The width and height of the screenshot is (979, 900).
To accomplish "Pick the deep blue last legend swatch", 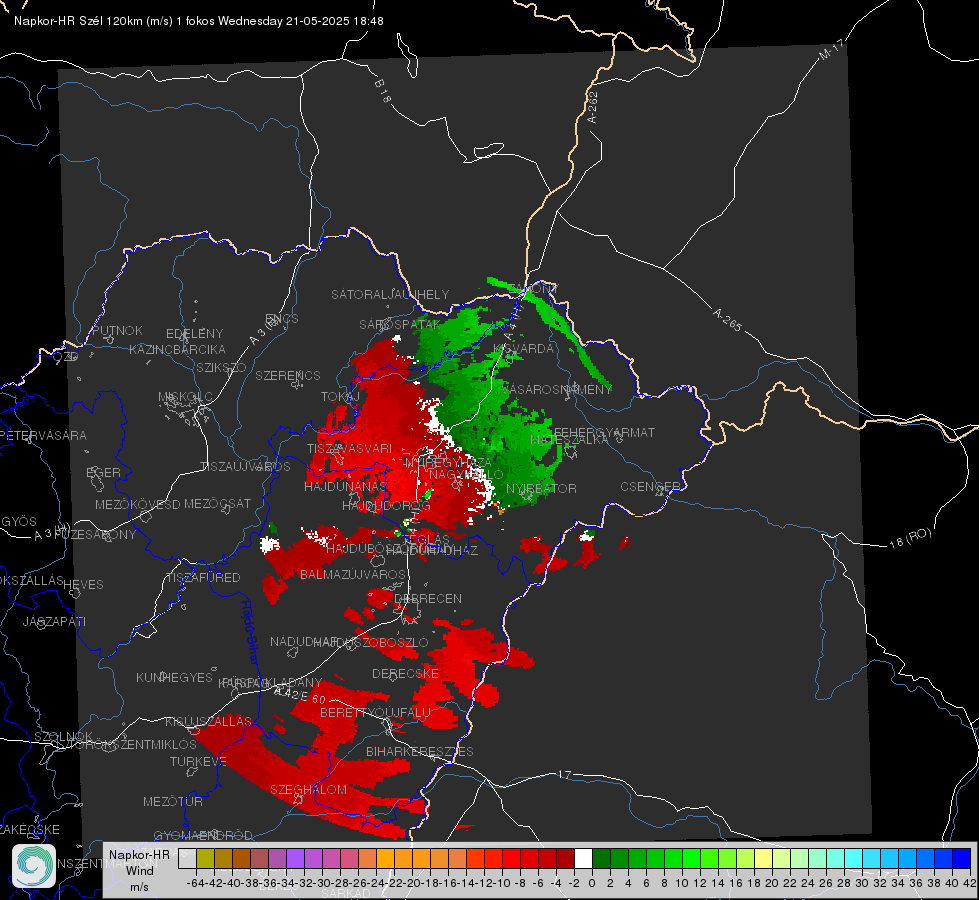I will click(962, 858).
